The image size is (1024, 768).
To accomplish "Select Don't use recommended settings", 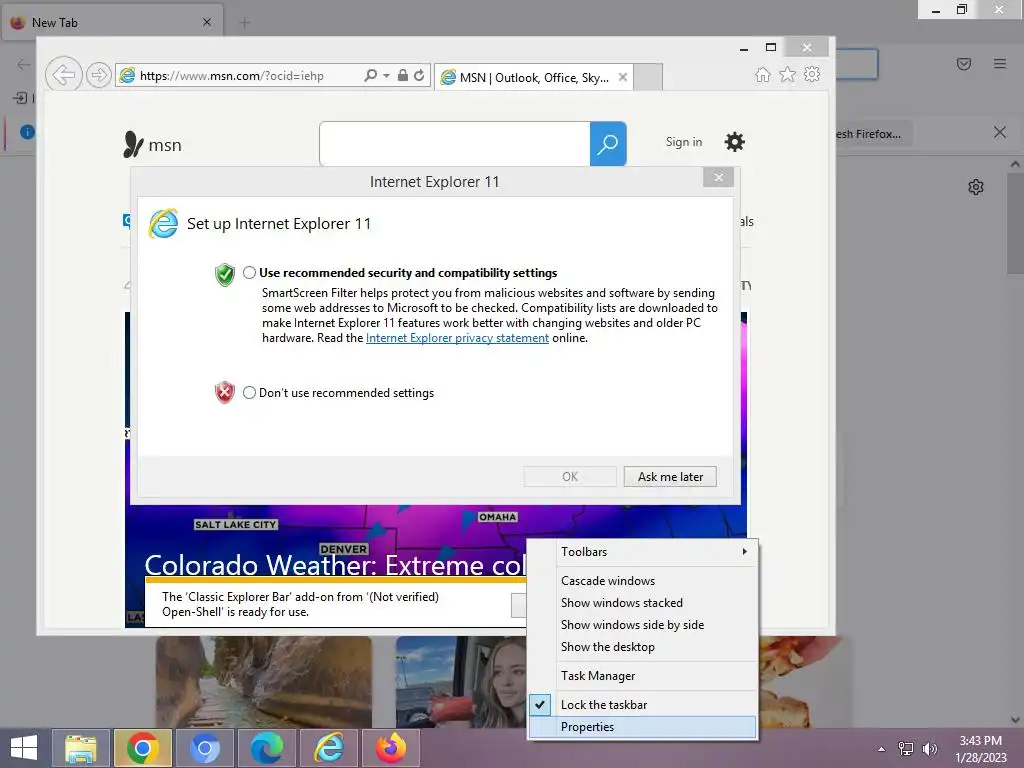I will click(x=249, y=392).
